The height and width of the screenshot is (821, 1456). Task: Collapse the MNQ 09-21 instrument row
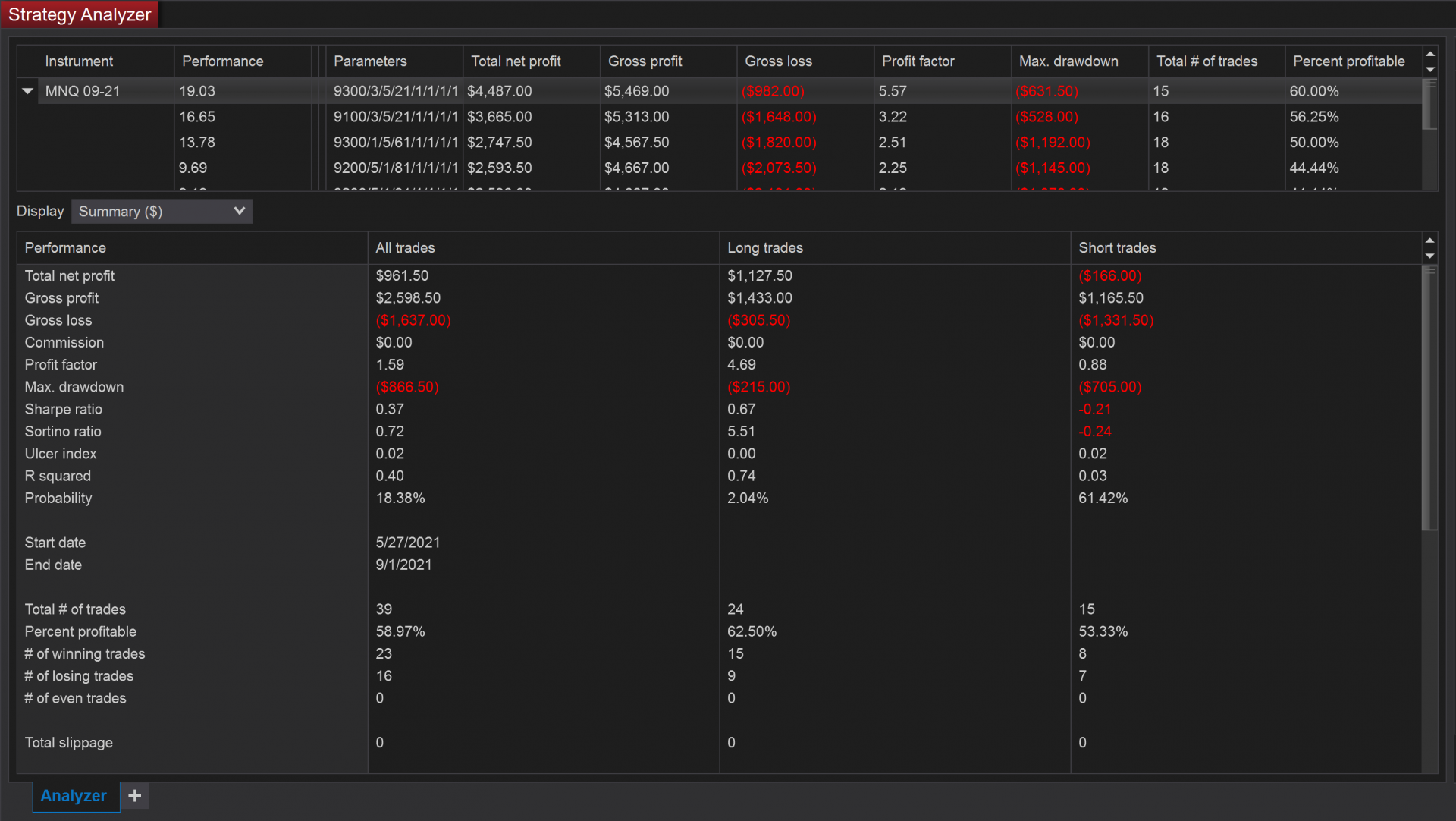click(x=28, y=91)
